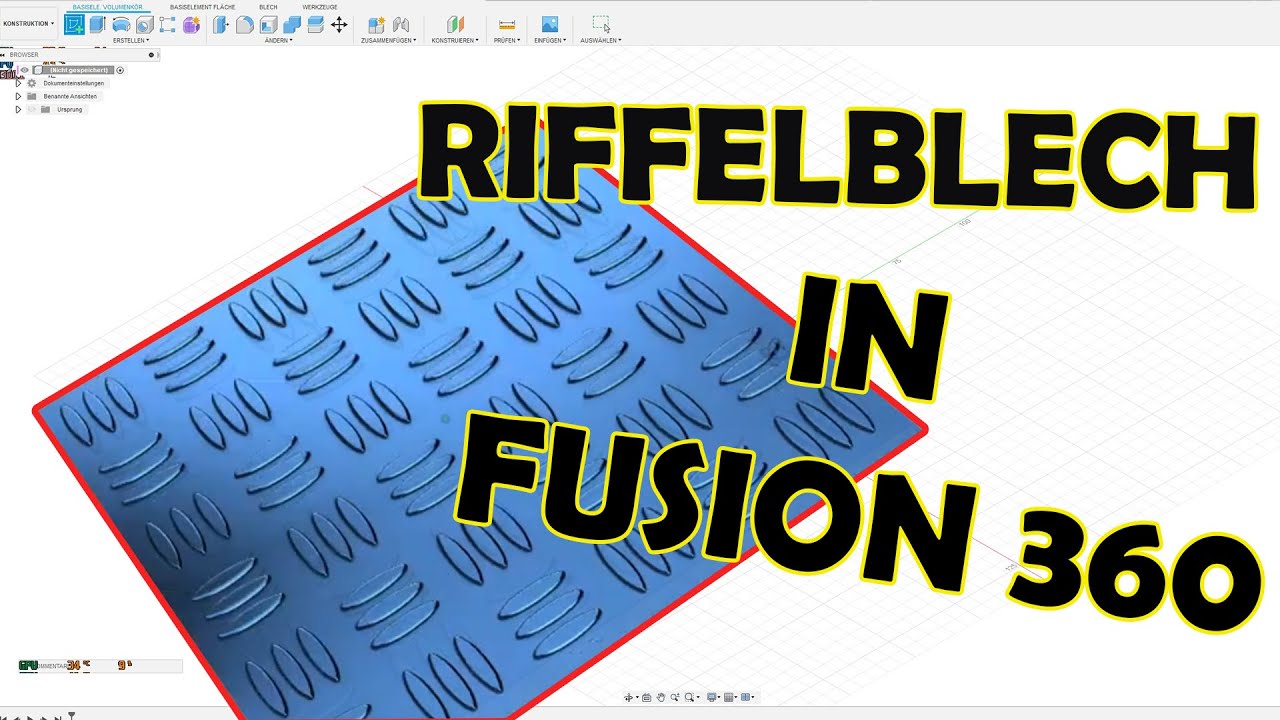Click Documenteinstellungen gear icon
Screen dimensions: 1280x720
tap(31, 83)
